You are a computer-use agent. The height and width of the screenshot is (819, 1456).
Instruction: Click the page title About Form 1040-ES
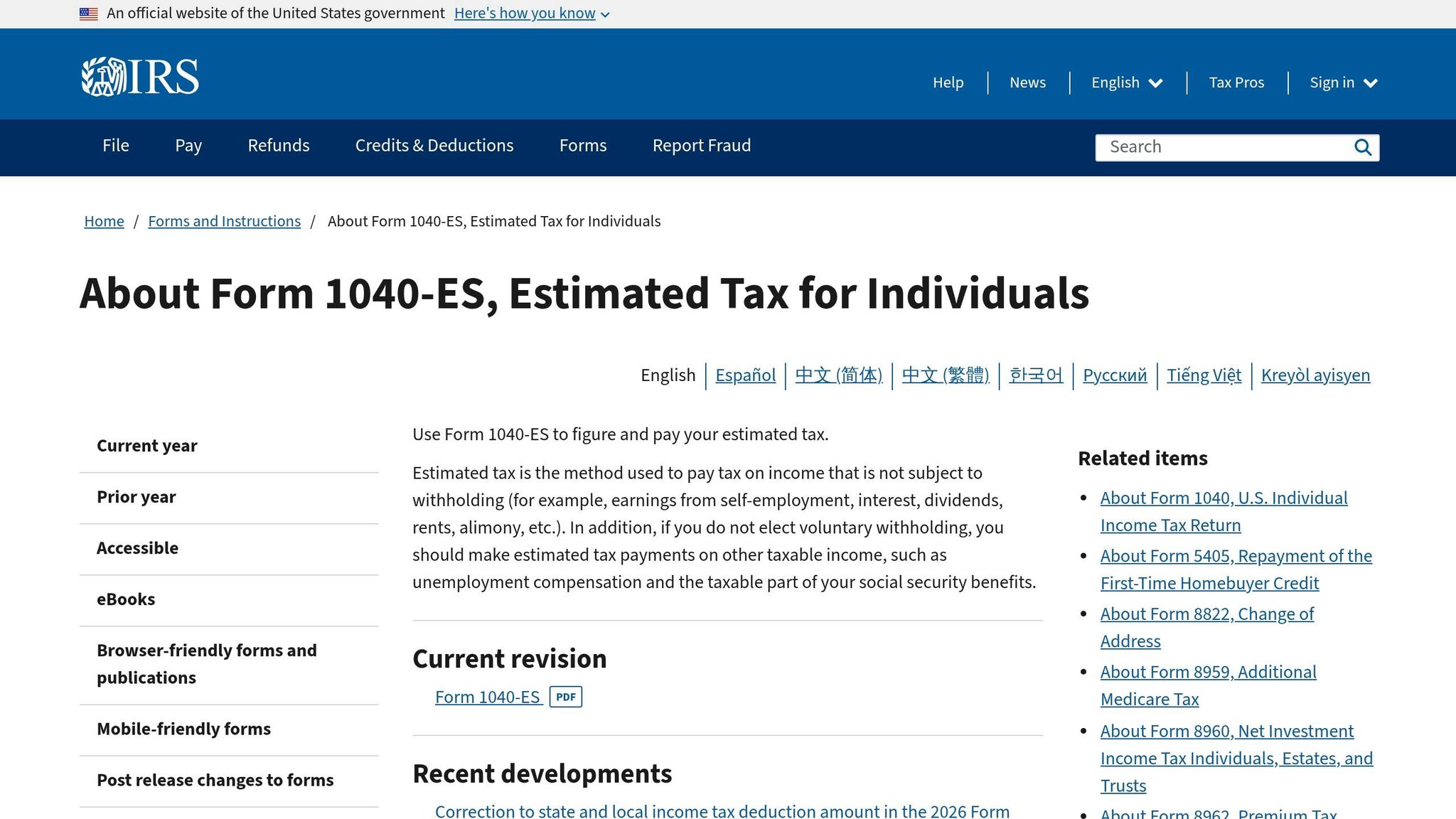pos(584,294)
